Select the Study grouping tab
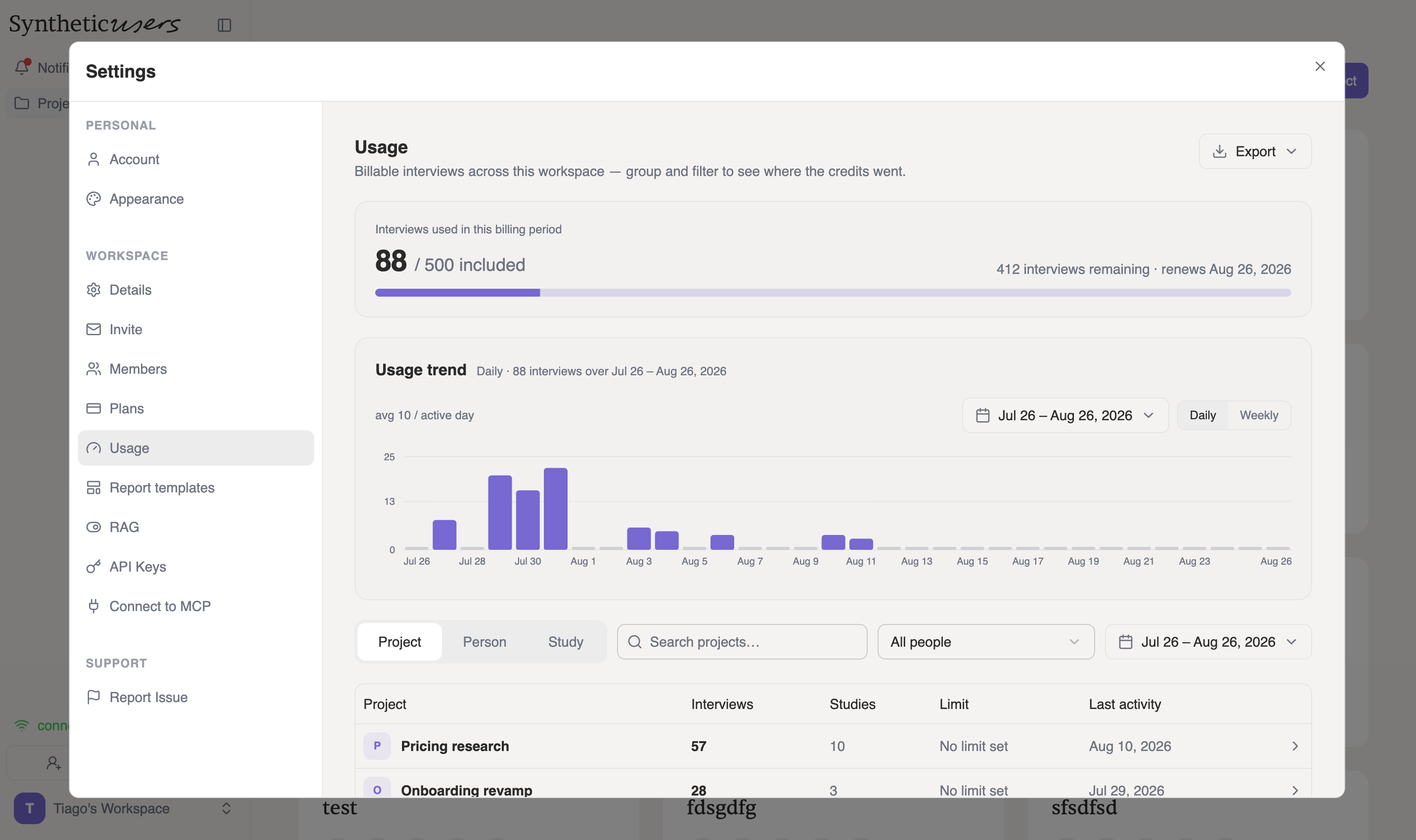 (566, 642)
